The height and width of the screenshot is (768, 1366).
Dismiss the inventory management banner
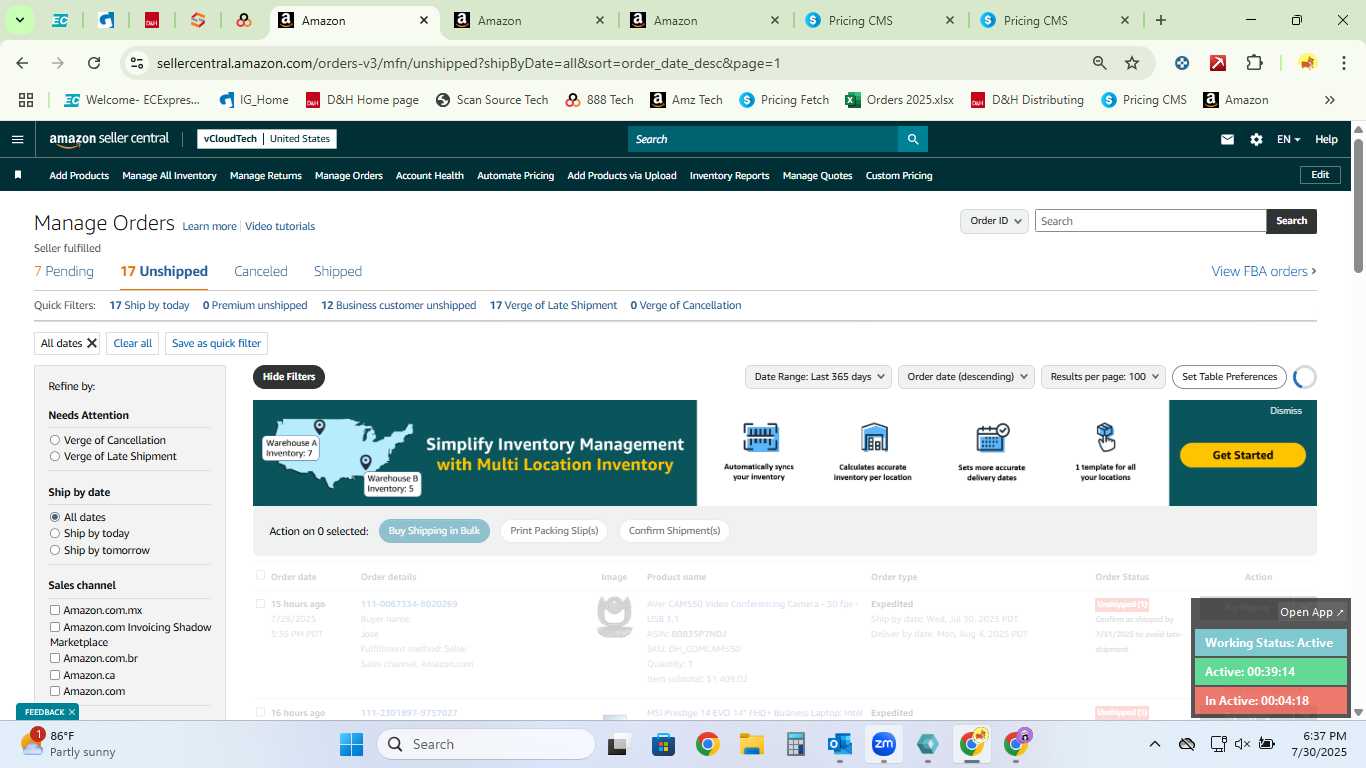click(x=1286, y=410)
